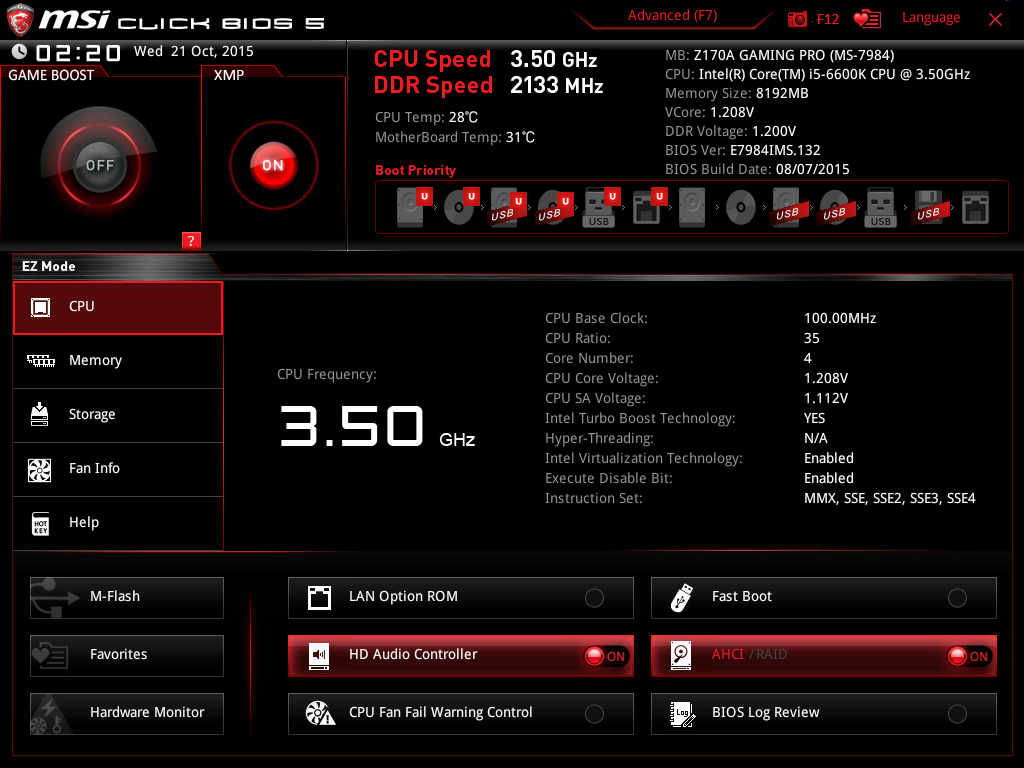Click the UEFI USB key boot icon
Viewport: 1024px width, 768px height.
(x=601, y=208)
